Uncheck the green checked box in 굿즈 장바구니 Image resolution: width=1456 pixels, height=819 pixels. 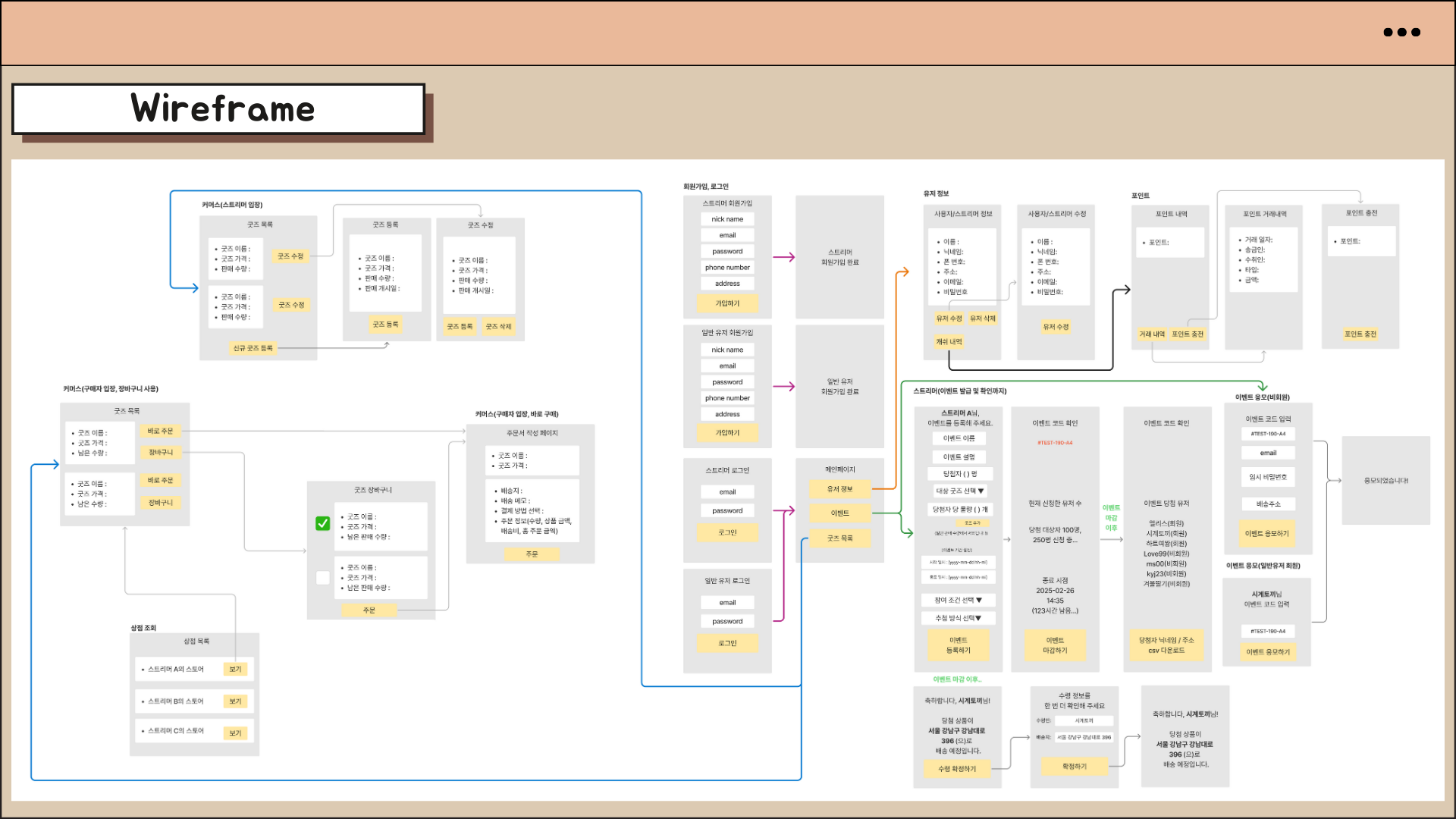(323, 523)
